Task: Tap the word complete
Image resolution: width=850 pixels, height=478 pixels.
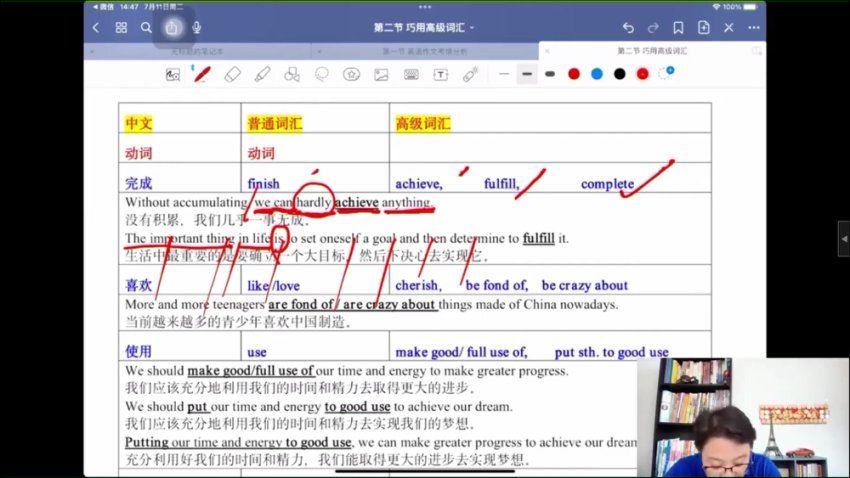Action: pyautogui.click(x=607, y=184)
